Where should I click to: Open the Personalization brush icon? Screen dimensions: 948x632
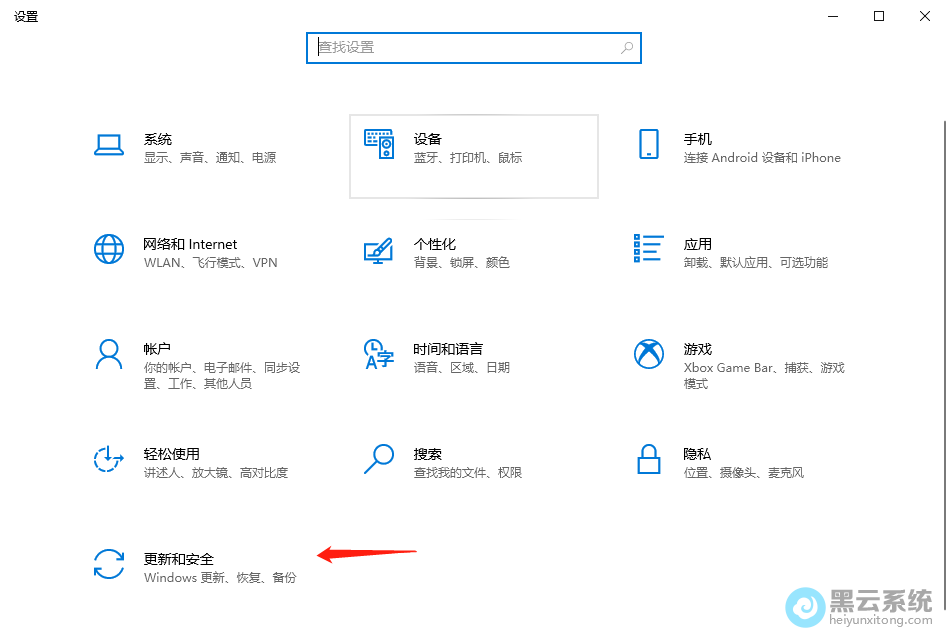coord(378,250)
